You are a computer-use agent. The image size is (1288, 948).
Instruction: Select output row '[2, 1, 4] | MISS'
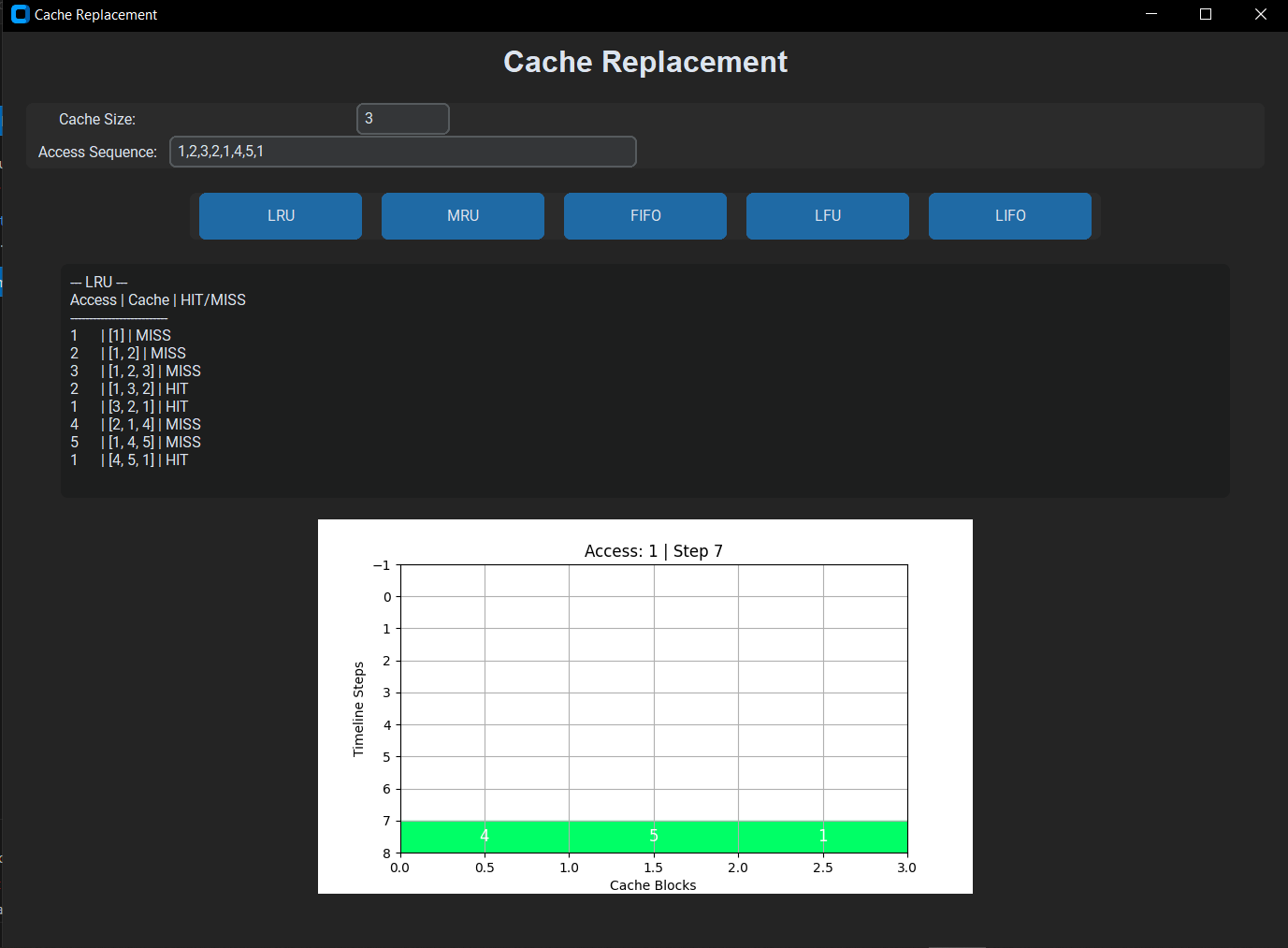[x=136, y=424]
